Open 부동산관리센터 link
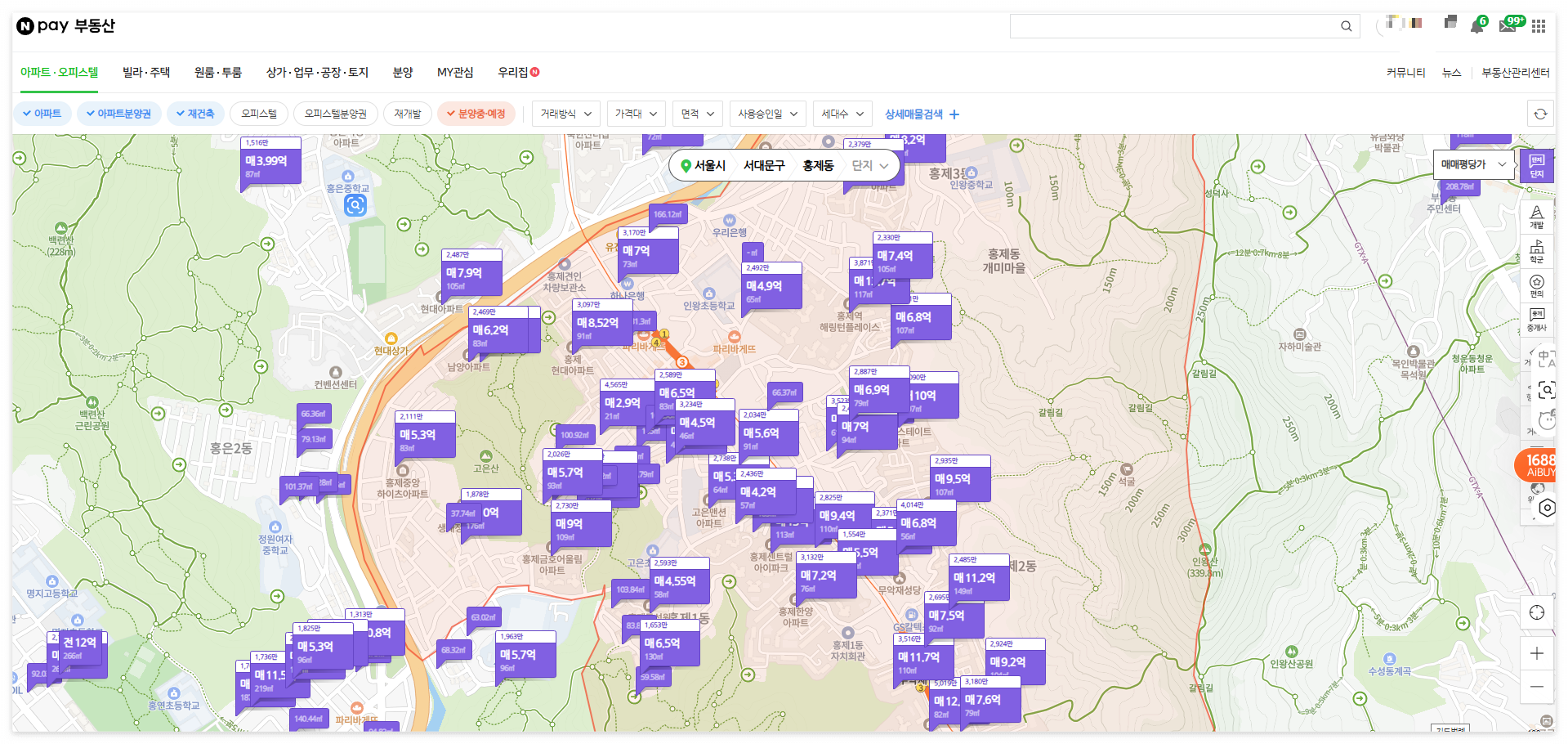Viewport: 1568px width, 744px height. point(1516,73)
